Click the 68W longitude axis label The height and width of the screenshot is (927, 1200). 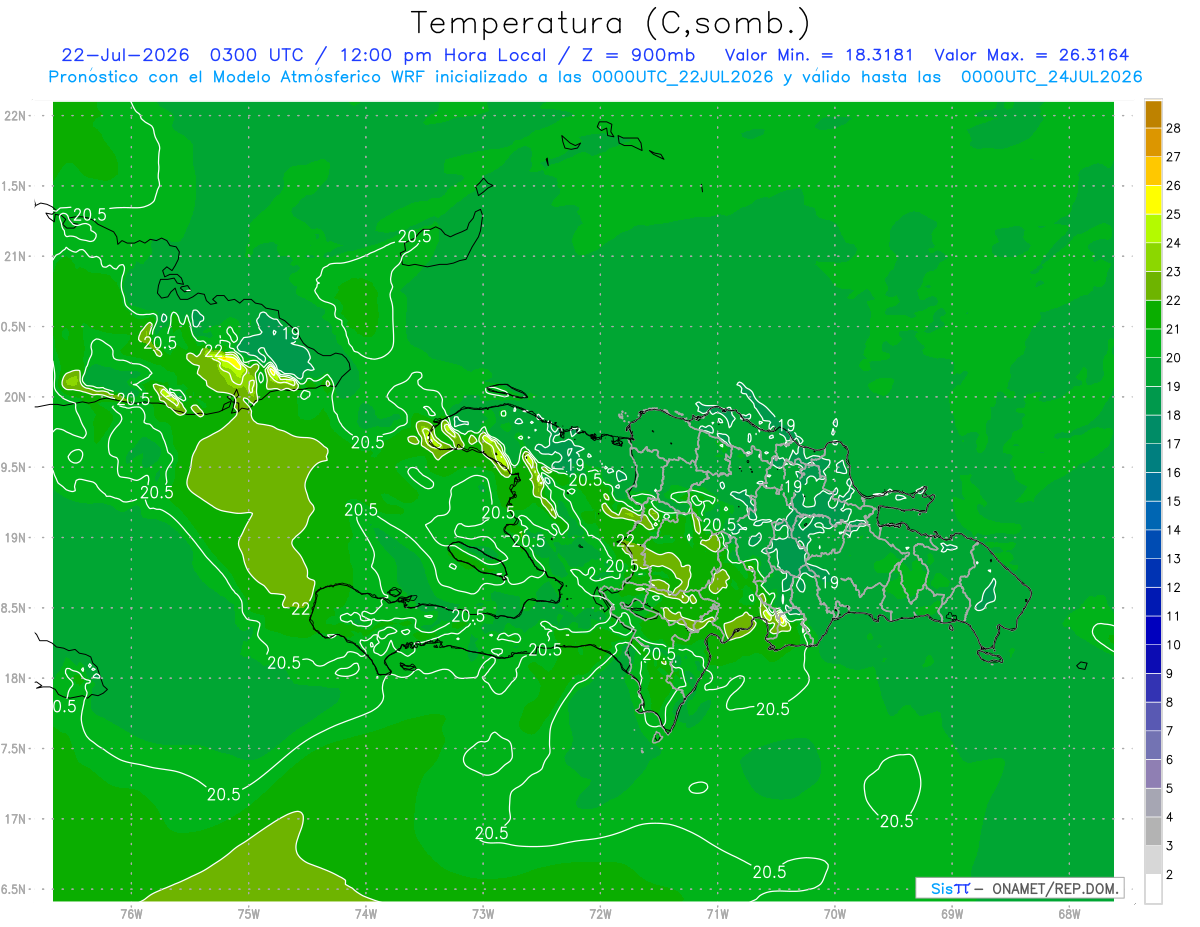coord(1068,913)
